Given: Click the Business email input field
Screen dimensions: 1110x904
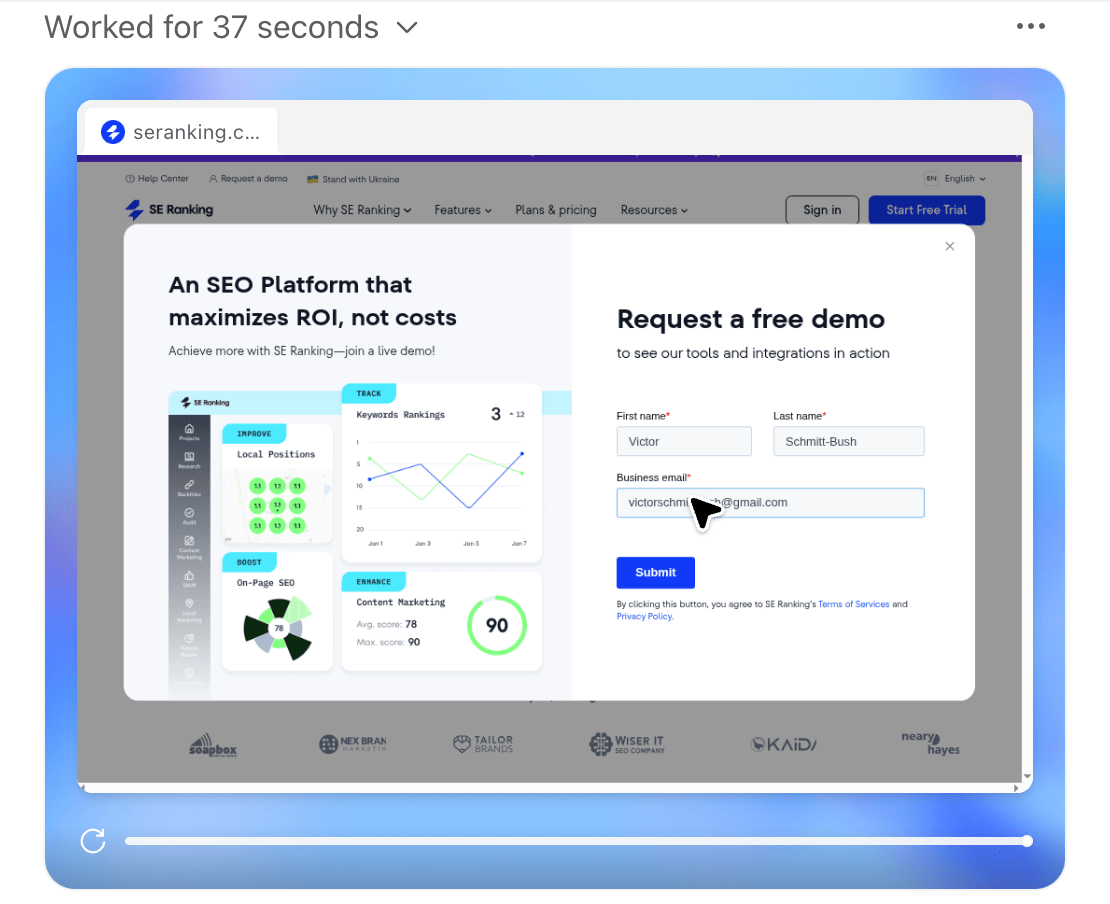Looking at the screenshot, I should pos(770,503).
